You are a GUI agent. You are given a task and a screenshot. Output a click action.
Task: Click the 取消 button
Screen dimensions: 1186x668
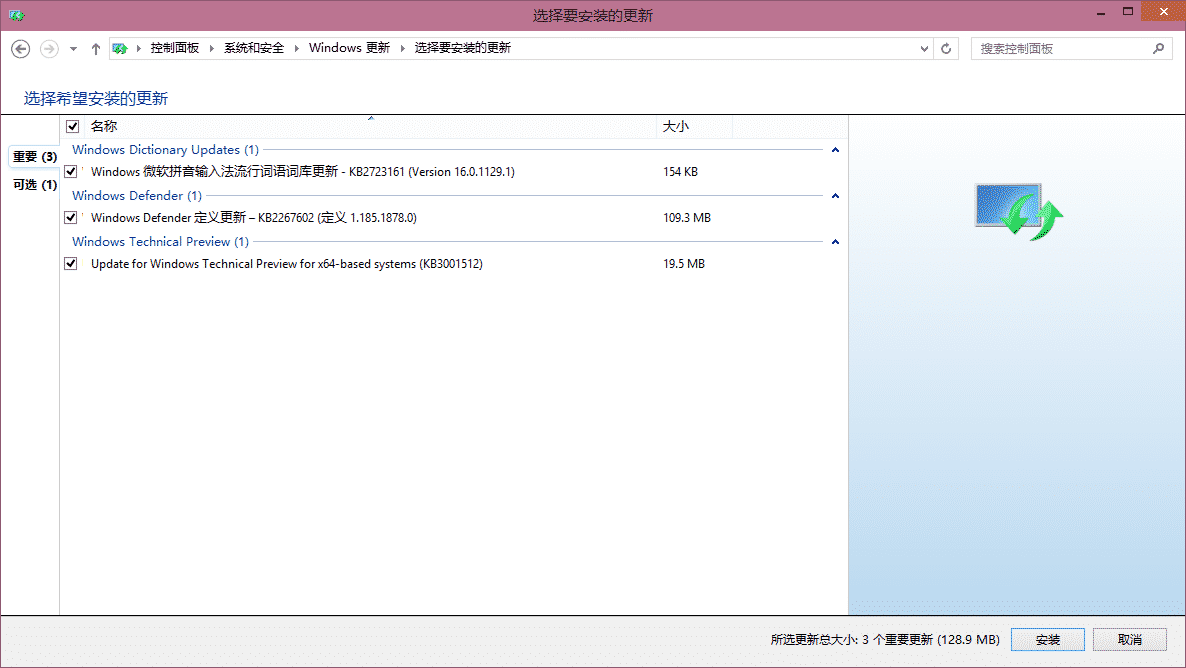tap(1130, 640)
